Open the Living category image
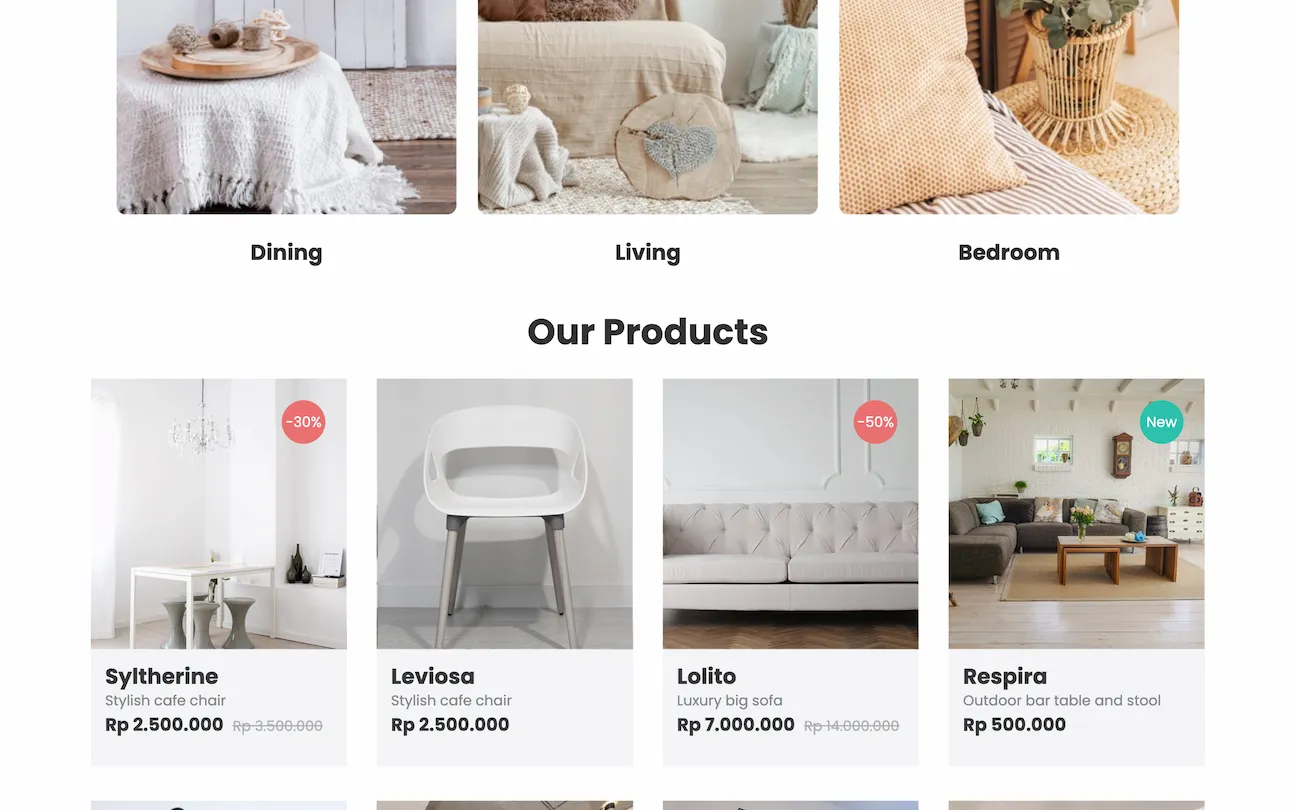The height and width of the screenshot is (810, 1296). (x=647, y=107)
